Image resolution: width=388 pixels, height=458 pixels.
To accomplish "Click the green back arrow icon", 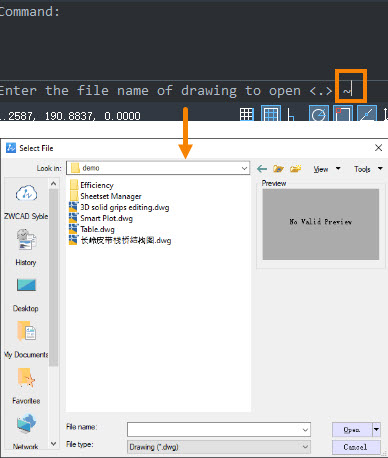I will [262, 169].
